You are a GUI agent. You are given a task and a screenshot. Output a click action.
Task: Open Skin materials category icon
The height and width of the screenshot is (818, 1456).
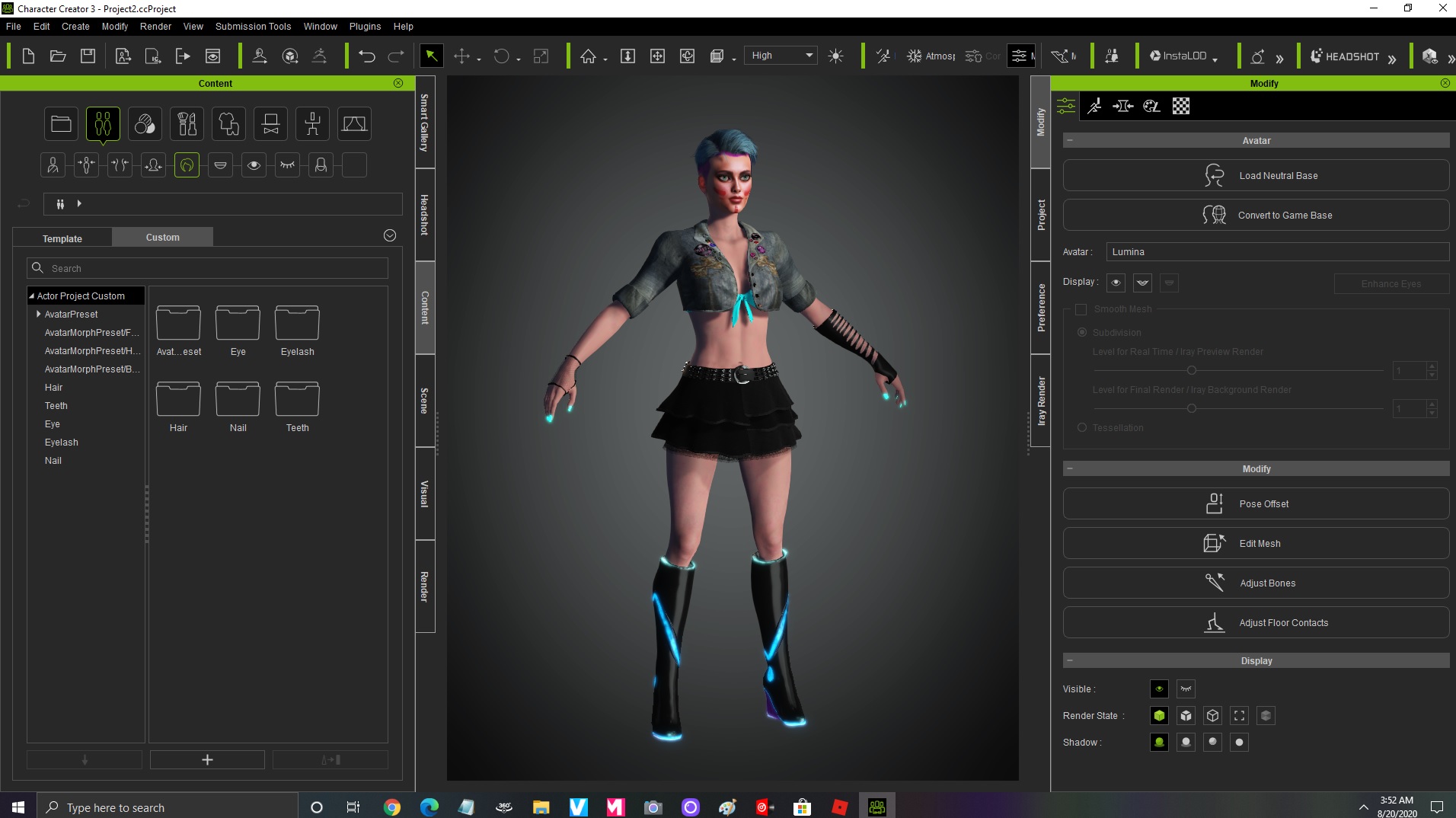click(x=145, y=123)
